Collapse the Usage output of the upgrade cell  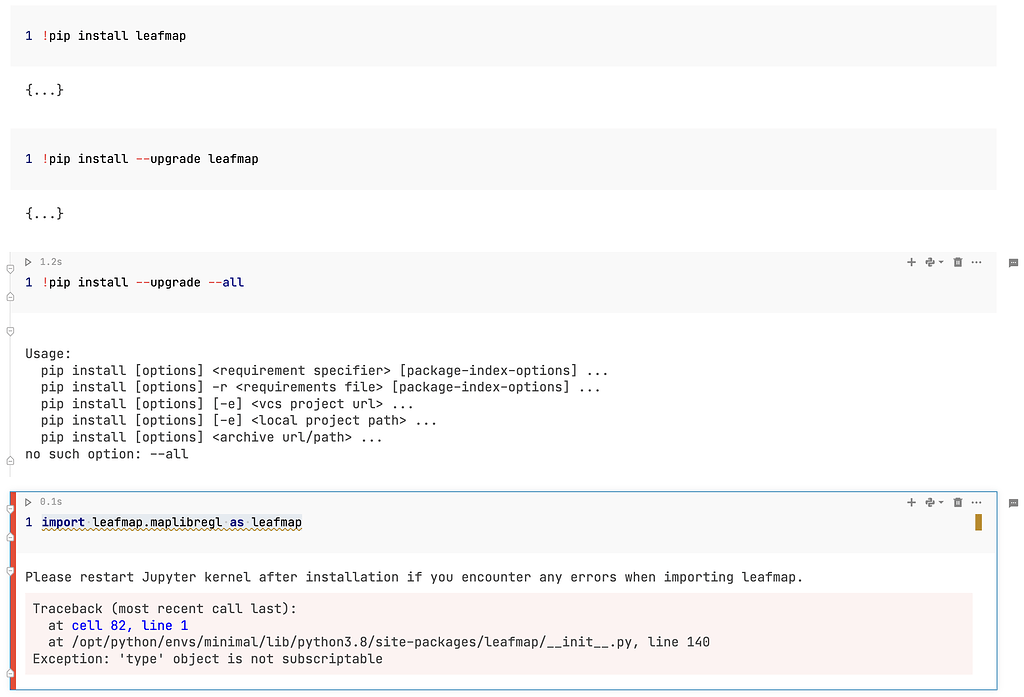click(10, 331)
